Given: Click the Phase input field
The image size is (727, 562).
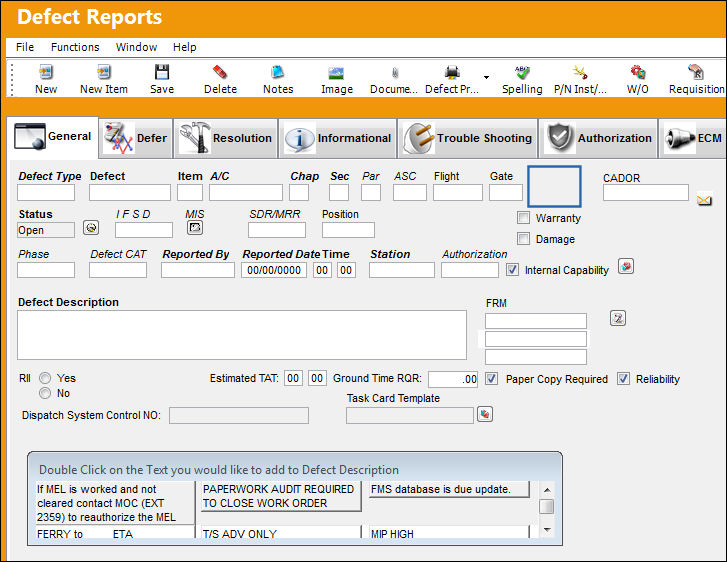Looking at the screenshot, I should click(x=46, y=270).
